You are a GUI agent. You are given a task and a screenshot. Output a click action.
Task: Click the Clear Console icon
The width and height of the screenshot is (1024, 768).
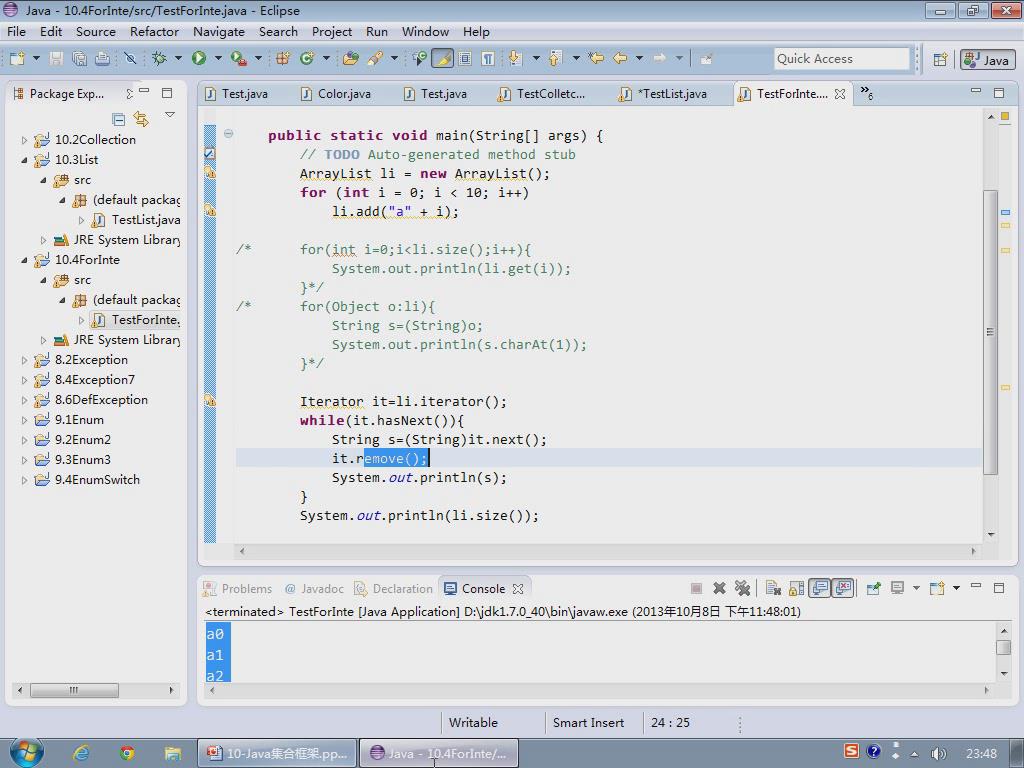[773, 588]
